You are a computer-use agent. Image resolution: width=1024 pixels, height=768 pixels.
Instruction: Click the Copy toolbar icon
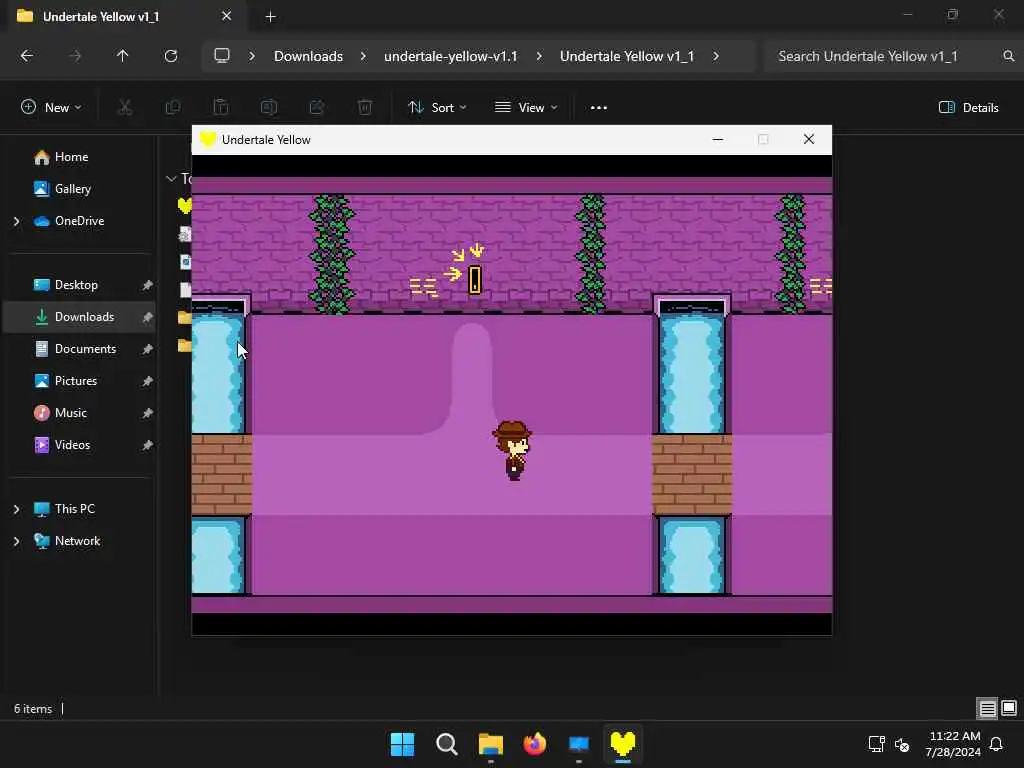point(172,107)
